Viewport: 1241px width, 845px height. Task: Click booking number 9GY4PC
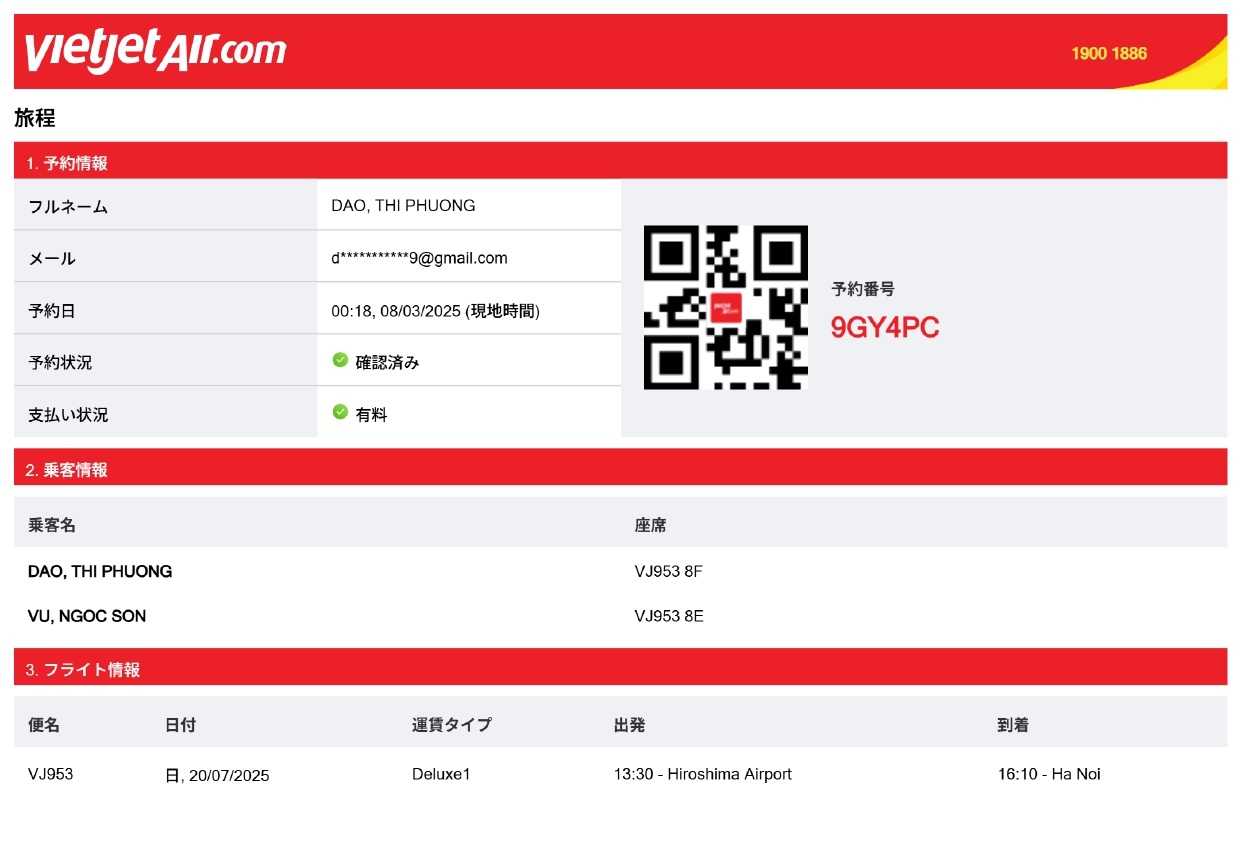(x=885, y=327)
